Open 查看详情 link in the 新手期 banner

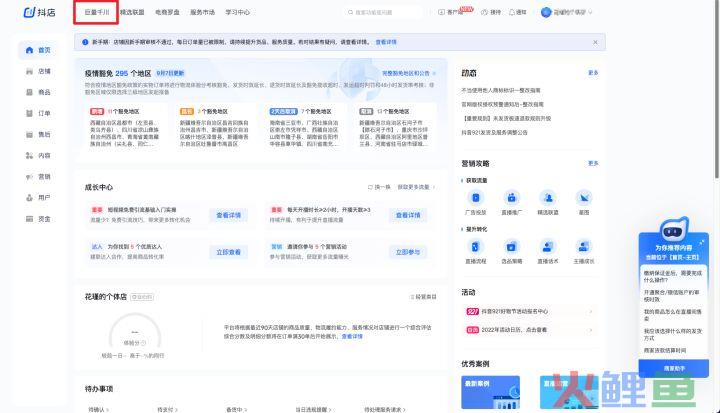[x=386, y=42]
